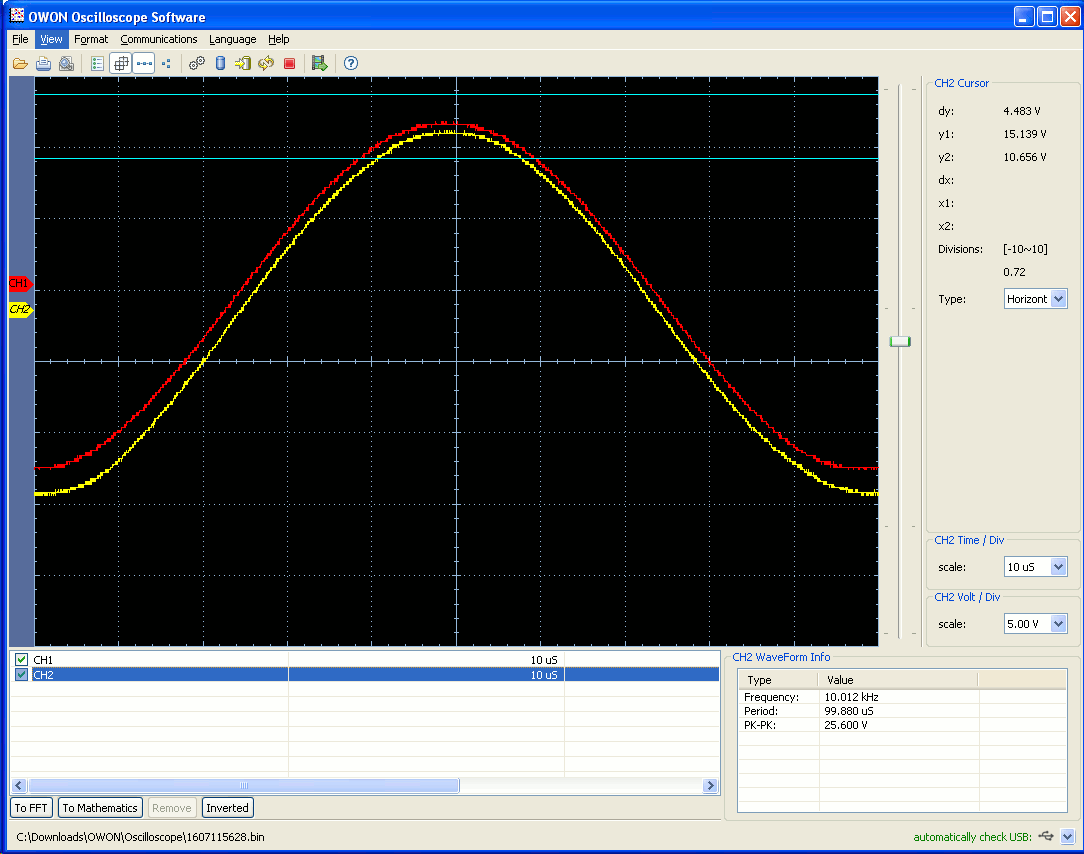The width and height of the screenshot is (1084, 854).
Task: Open the File menu
Action: tap(20, 39)
